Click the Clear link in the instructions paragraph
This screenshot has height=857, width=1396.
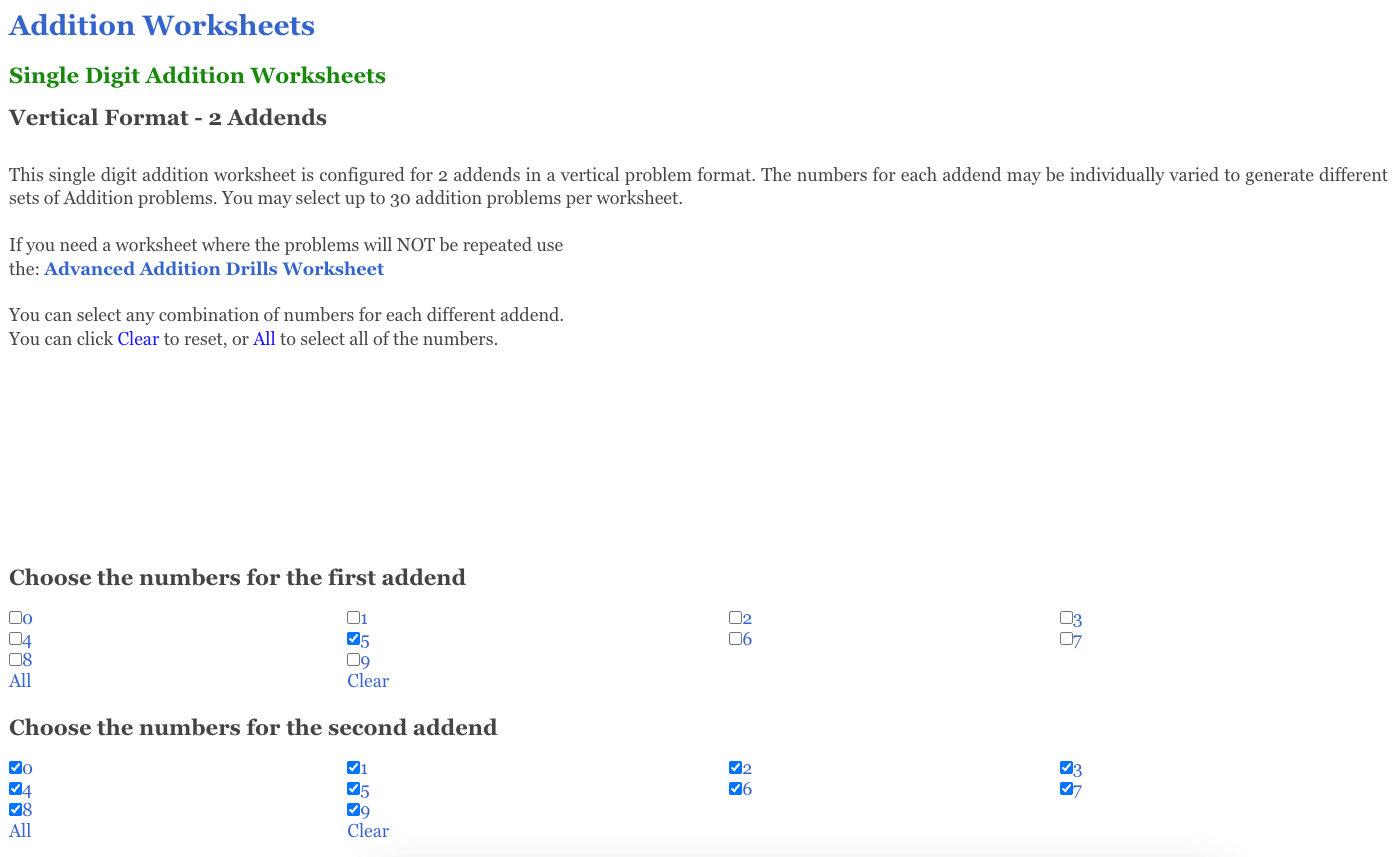point(138,338)
